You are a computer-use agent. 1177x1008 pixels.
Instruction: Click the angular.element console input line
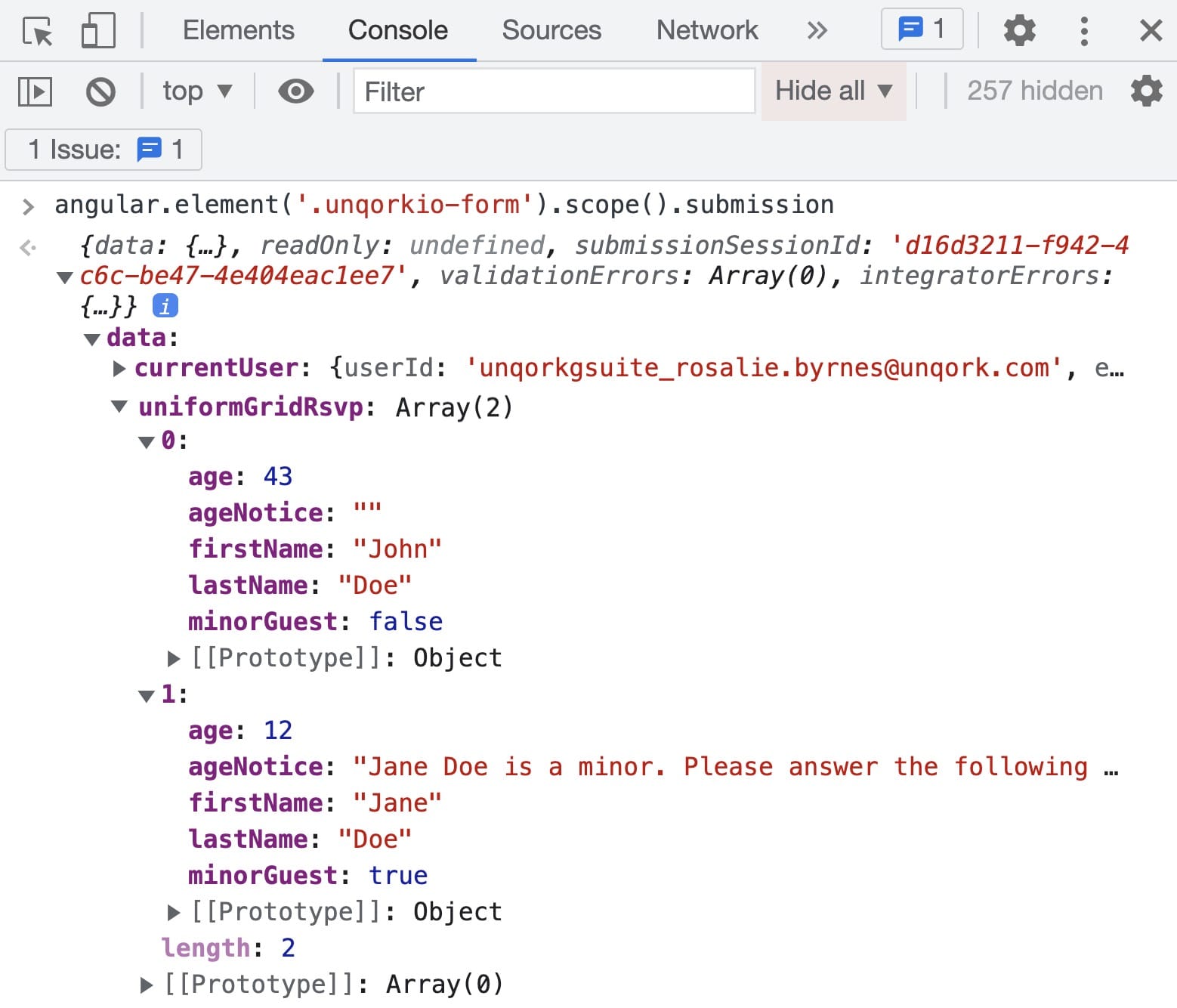pos(444,204)
